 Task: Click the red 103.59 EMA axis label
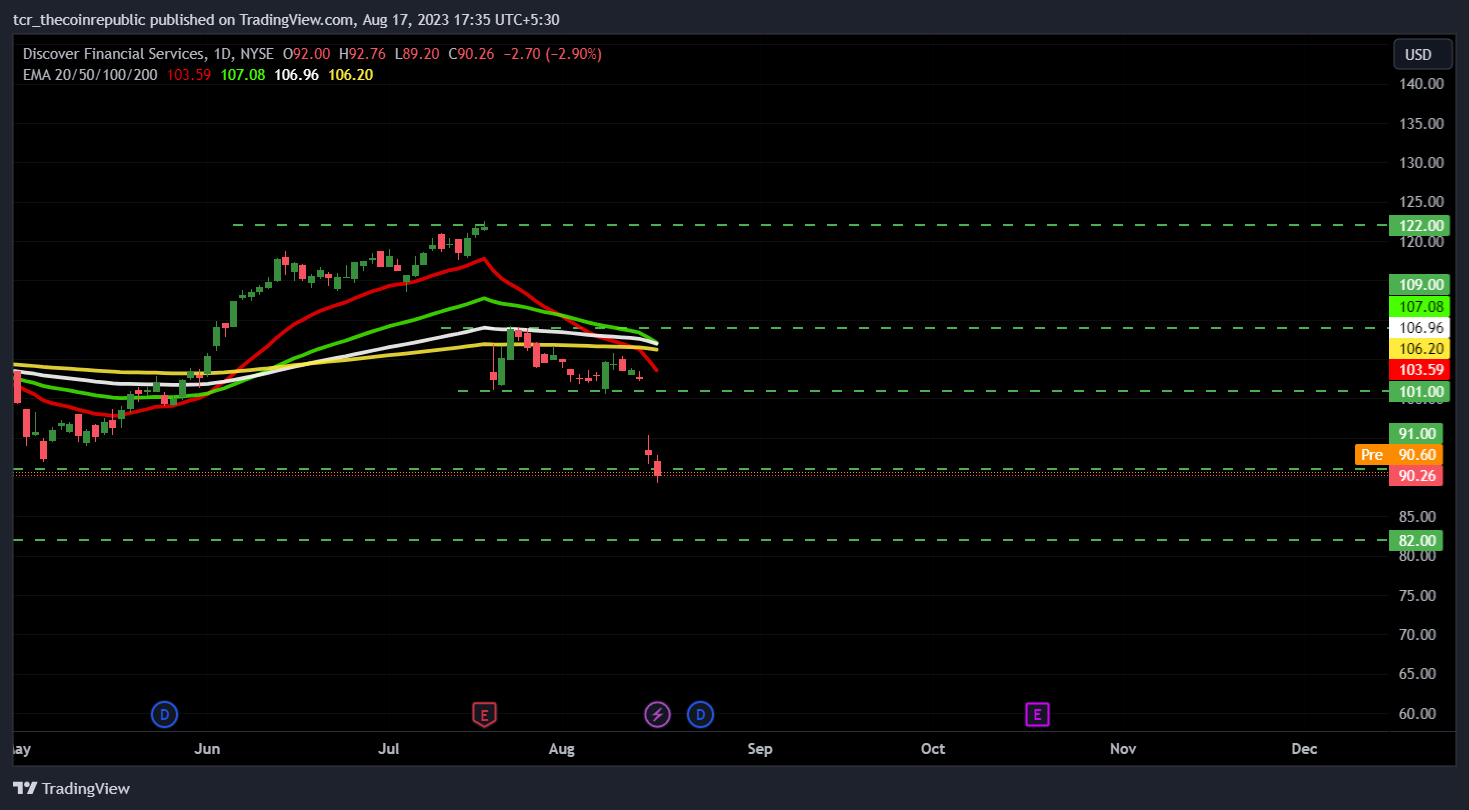coord(1420,369)
